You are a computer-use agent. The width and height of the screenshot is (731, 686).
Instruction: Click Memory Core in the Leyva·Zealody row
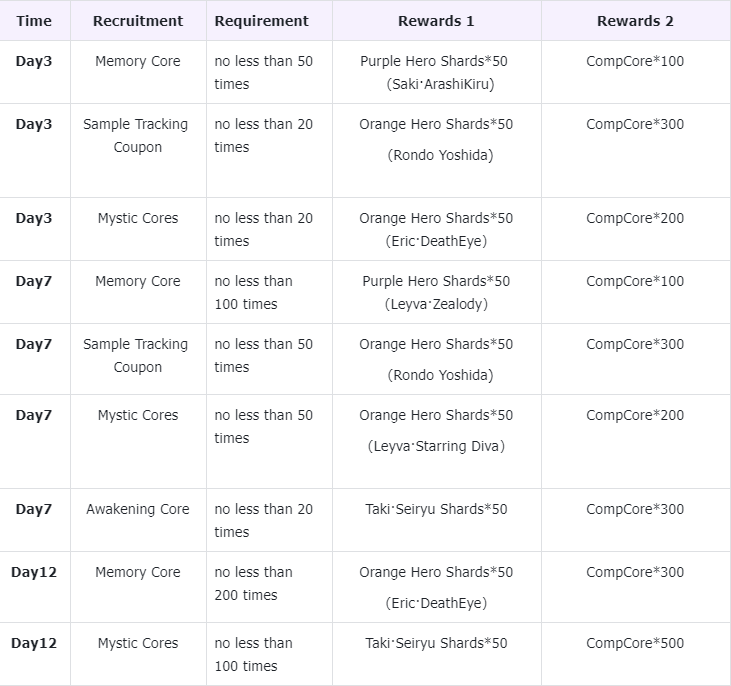coord(138,281)
